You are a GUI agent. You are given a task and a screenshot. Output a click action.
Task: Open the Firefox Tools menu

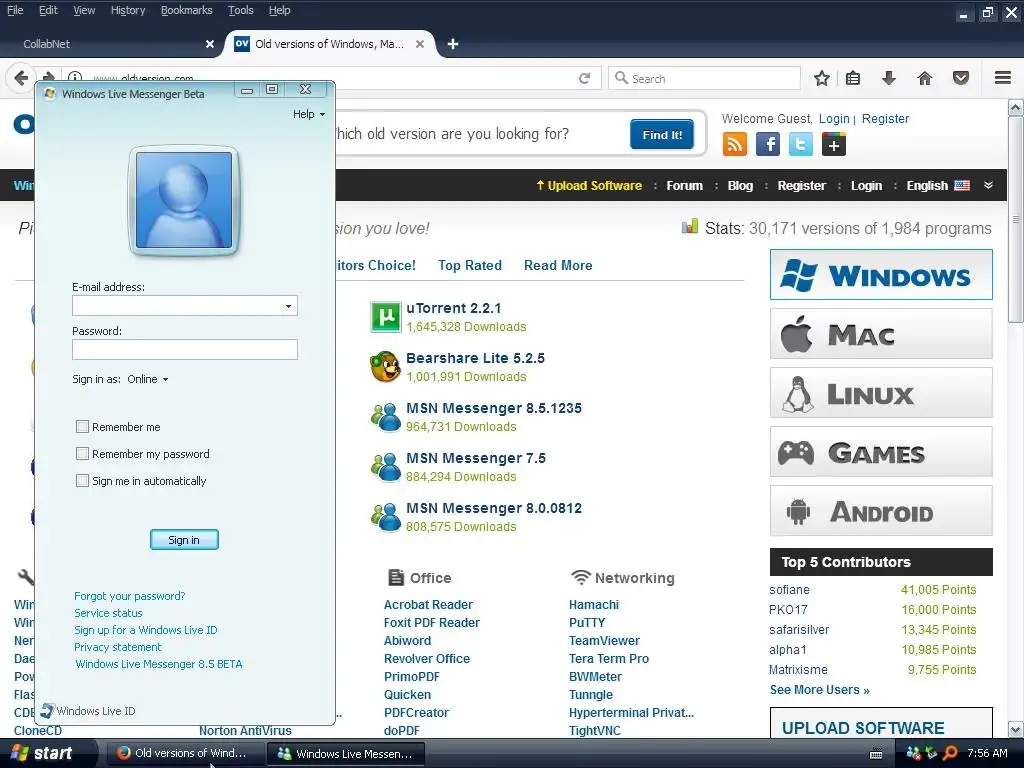(241, 10)
